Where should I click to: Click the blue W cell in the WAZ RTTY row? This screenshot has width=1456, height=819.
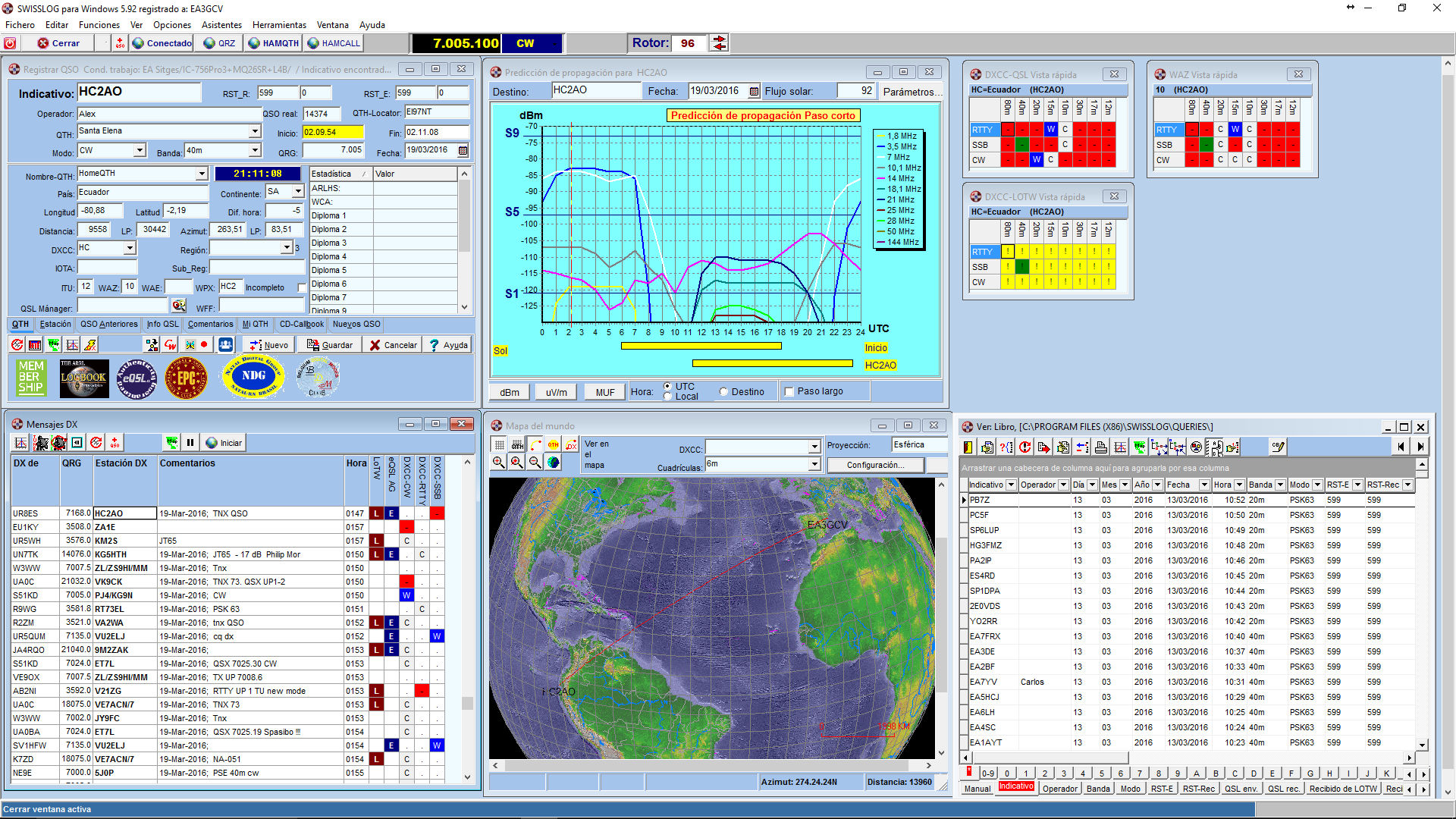[x=1235, y=130]
